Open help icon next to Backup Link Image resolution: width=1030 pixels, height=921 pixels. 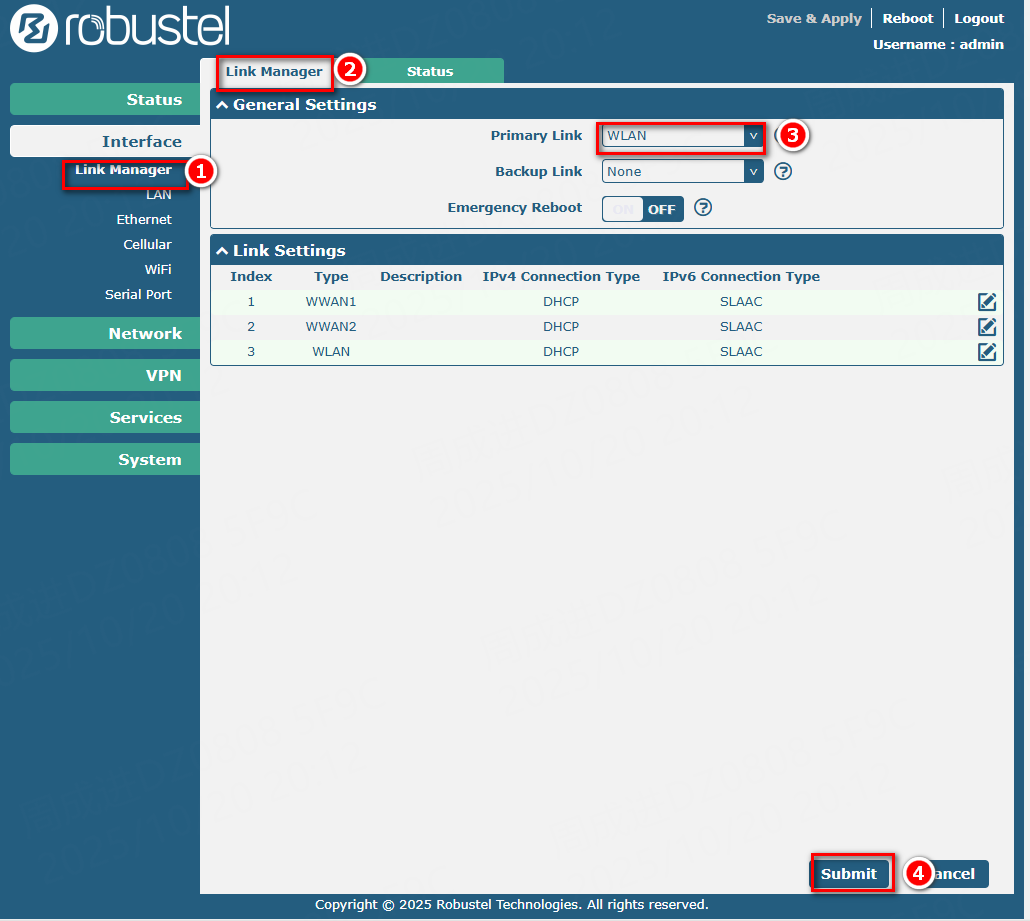point(783,171)
